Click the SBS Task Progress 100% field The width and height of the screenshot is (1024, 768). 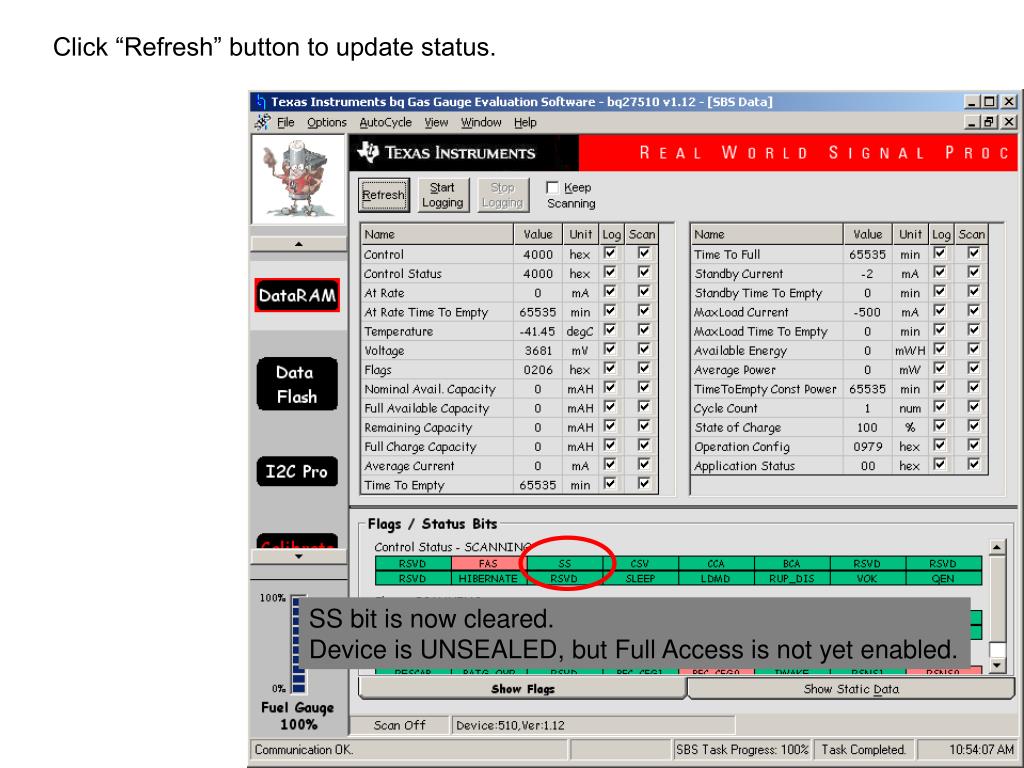[742, 750]
